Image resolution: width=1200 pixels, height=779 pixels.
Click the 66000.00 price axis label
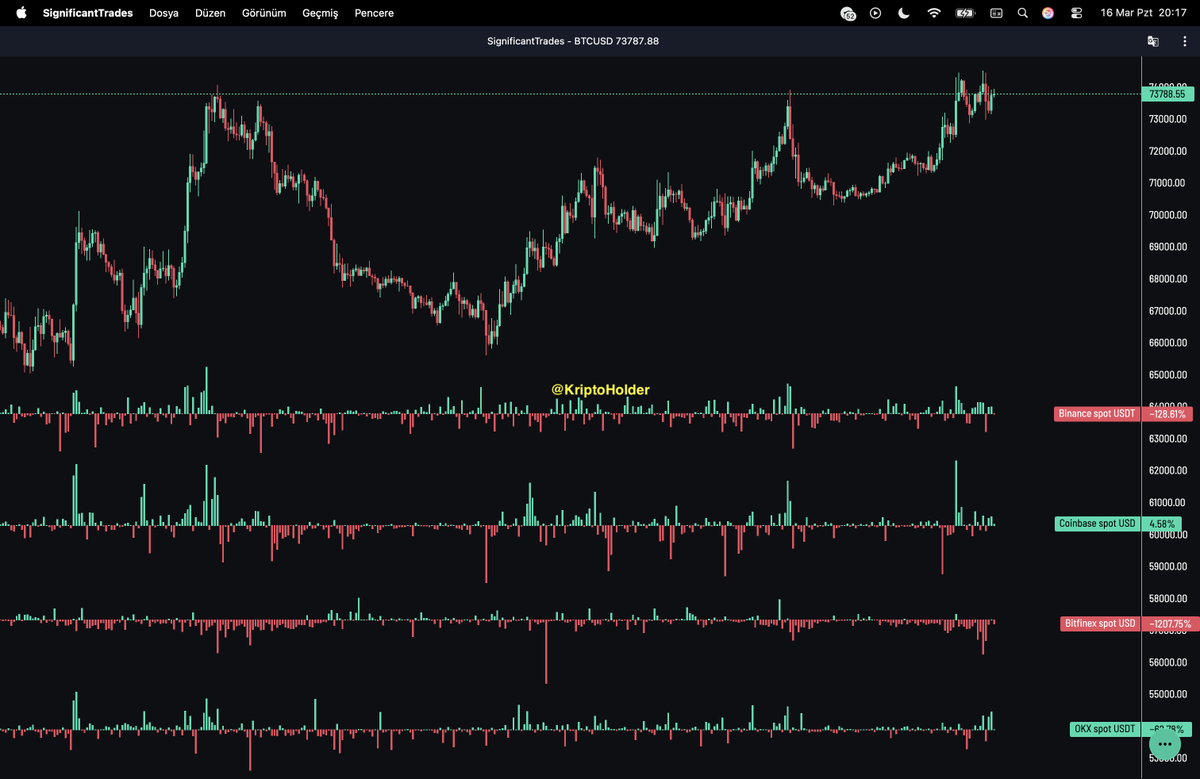[x=1166, y=343]
